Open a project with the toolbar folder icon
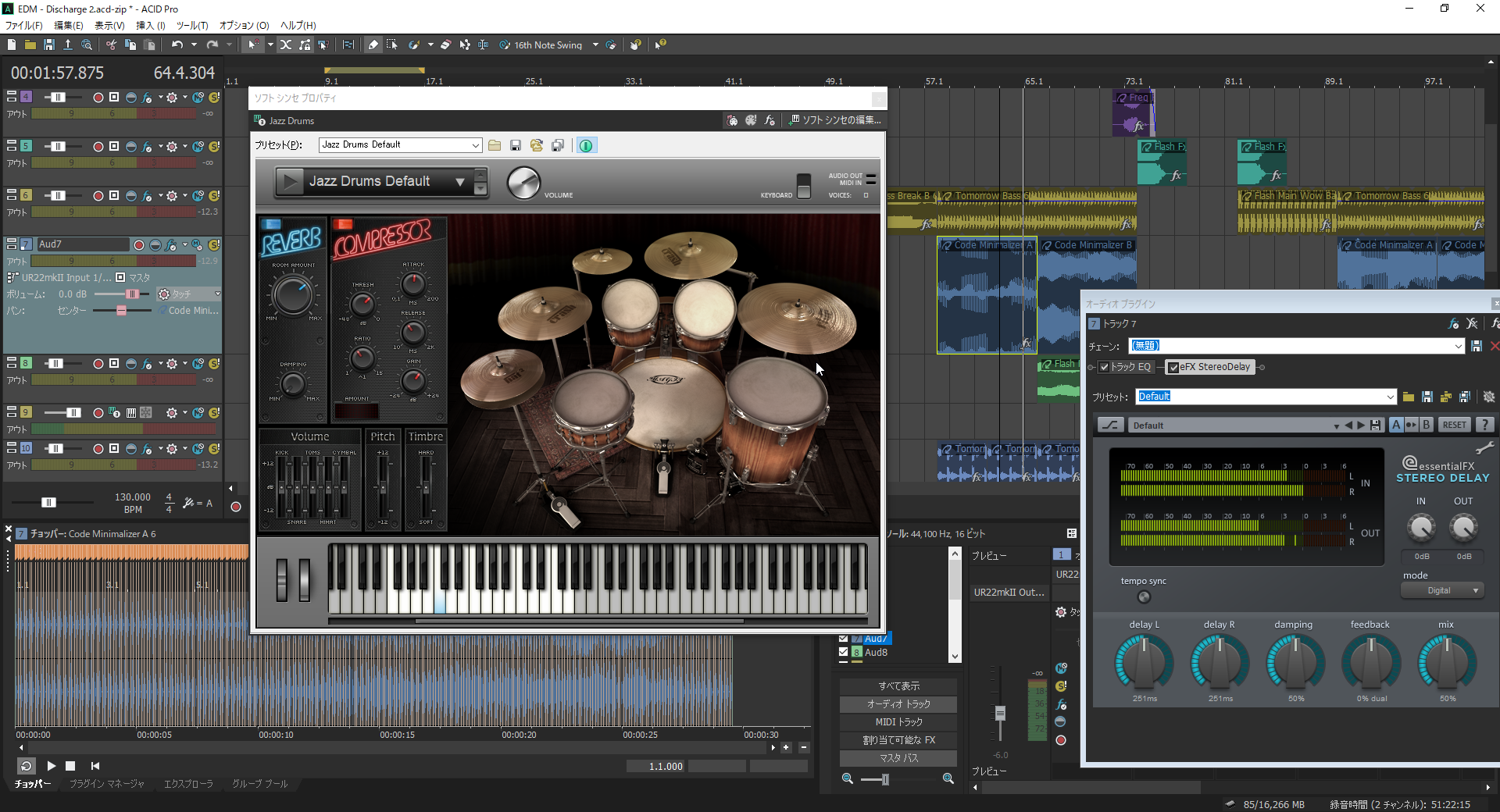Screen dimensions: 1500x812 30,45
